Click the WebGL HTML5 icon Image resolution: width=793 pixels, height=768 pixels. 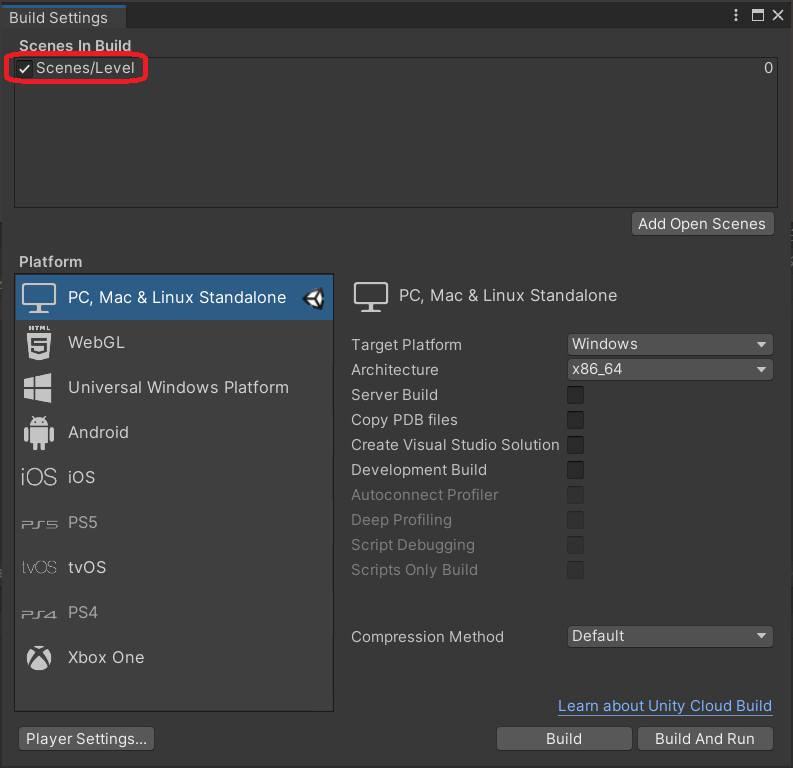point(39,342)
